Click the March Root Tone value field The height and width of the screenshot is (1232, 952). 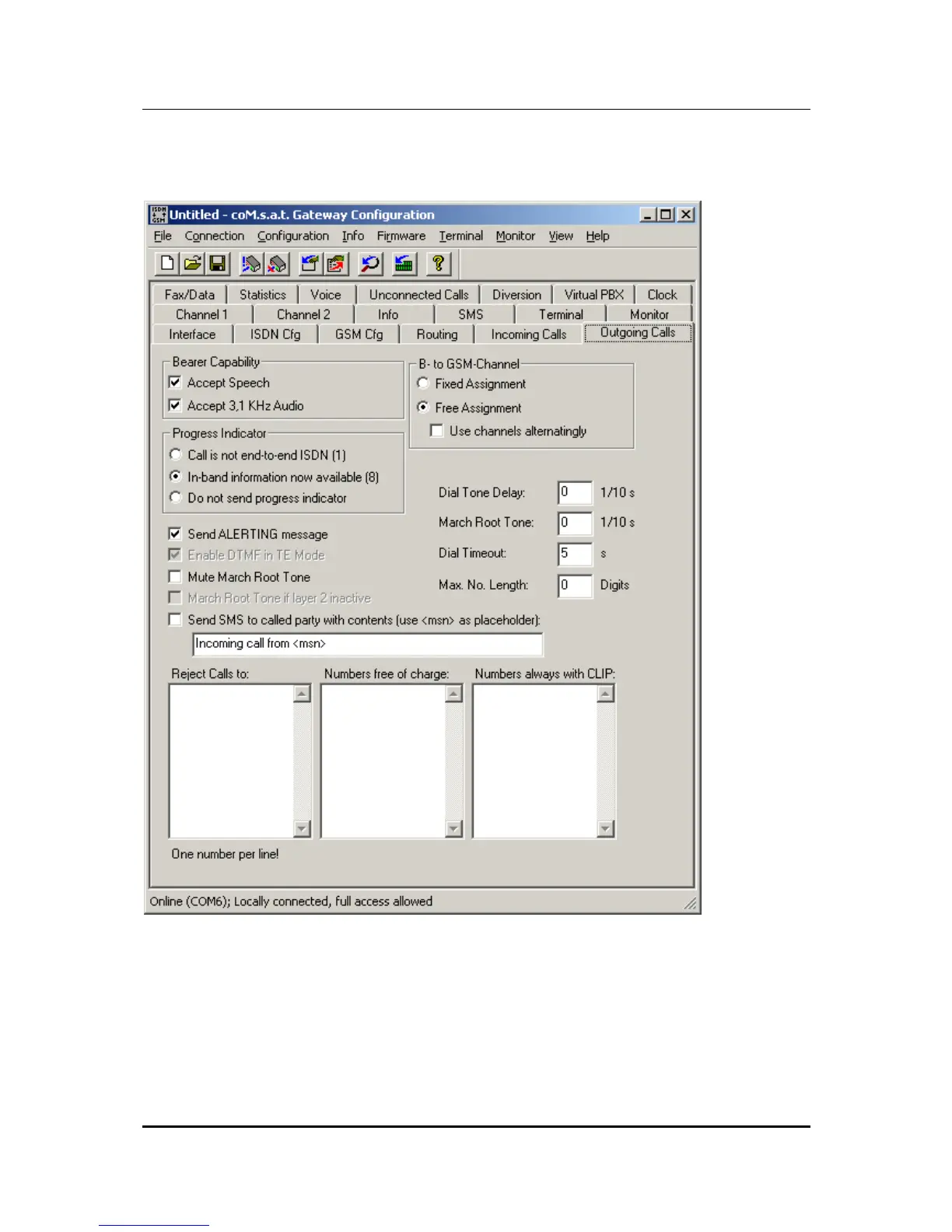point(575,523)
